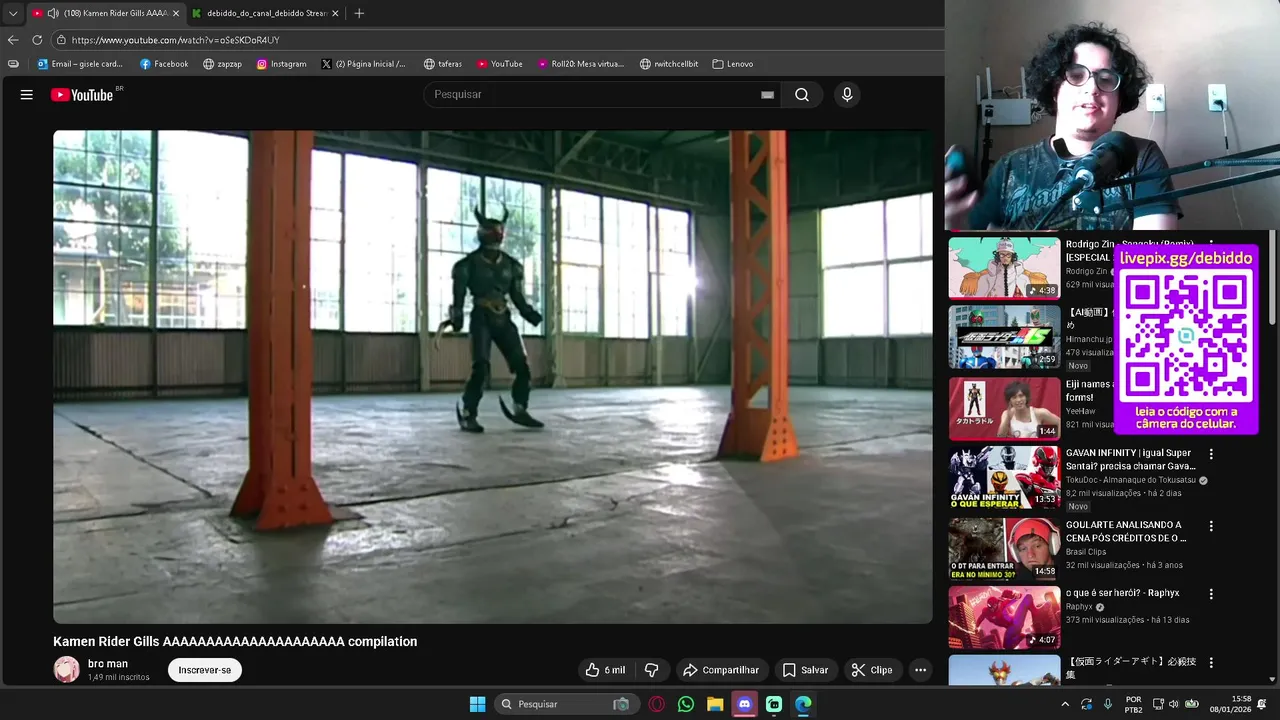This screenshot has height=720, width=1280.
Task: Click the Compartilhar share button
Action: tap(720, 670)
